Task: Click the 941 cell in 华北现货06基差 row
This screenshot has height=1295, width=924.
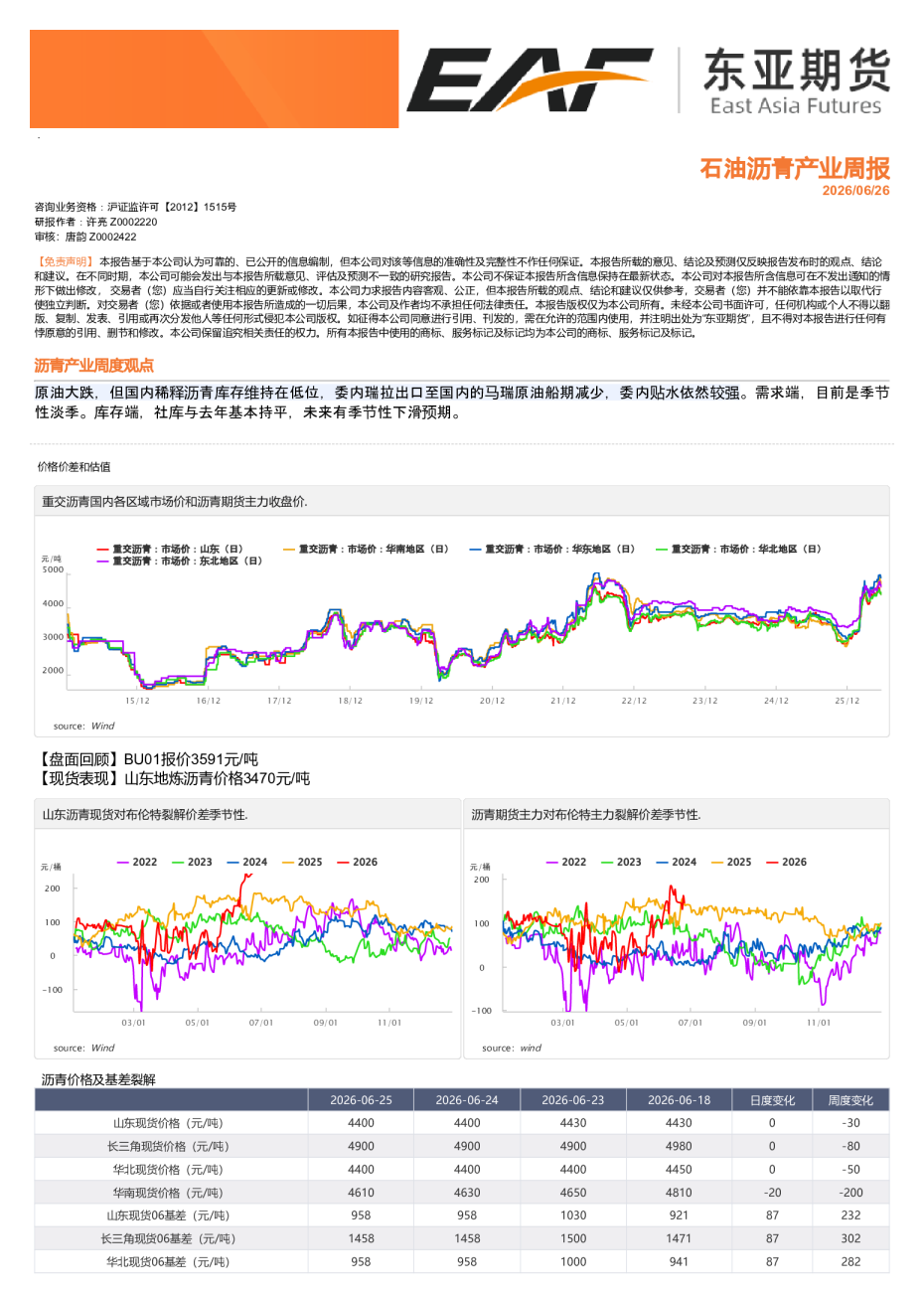Action: [x=679, y=1262]
